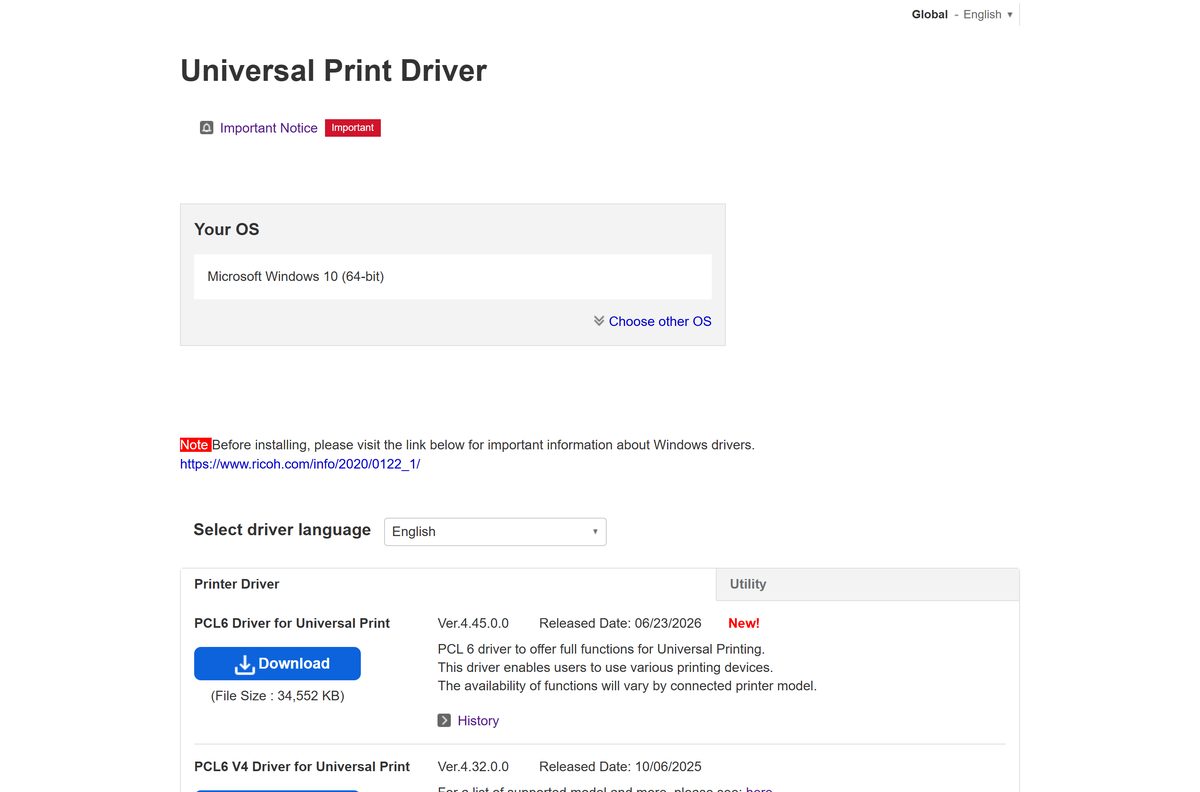Click the Microsoft Windows 10 (64-bit) field
Image resolution: width=1200 pixels, height=792 pixels.
453,276
